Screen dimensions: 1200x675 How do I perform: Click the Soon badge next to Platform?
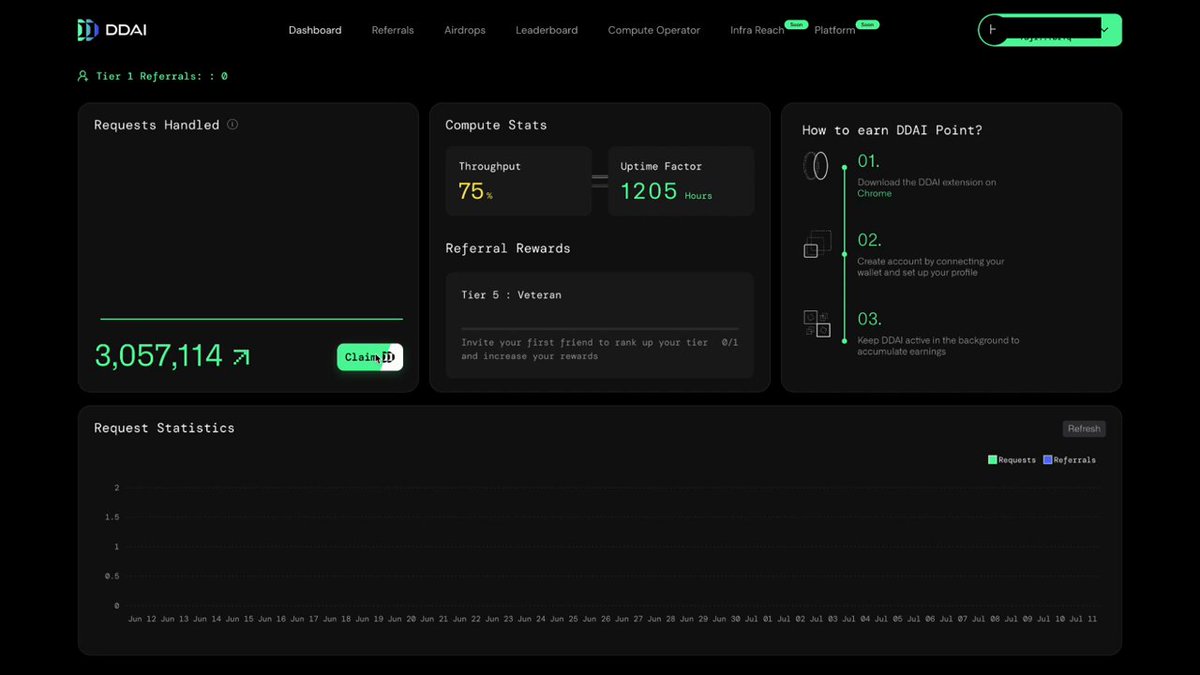click(x=868, y=24)
